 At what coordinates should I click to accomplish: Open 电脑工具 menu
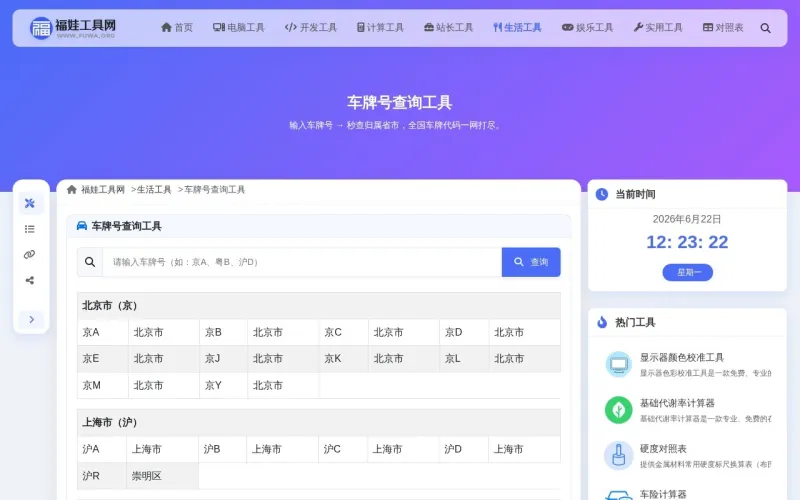pos(239,28)
